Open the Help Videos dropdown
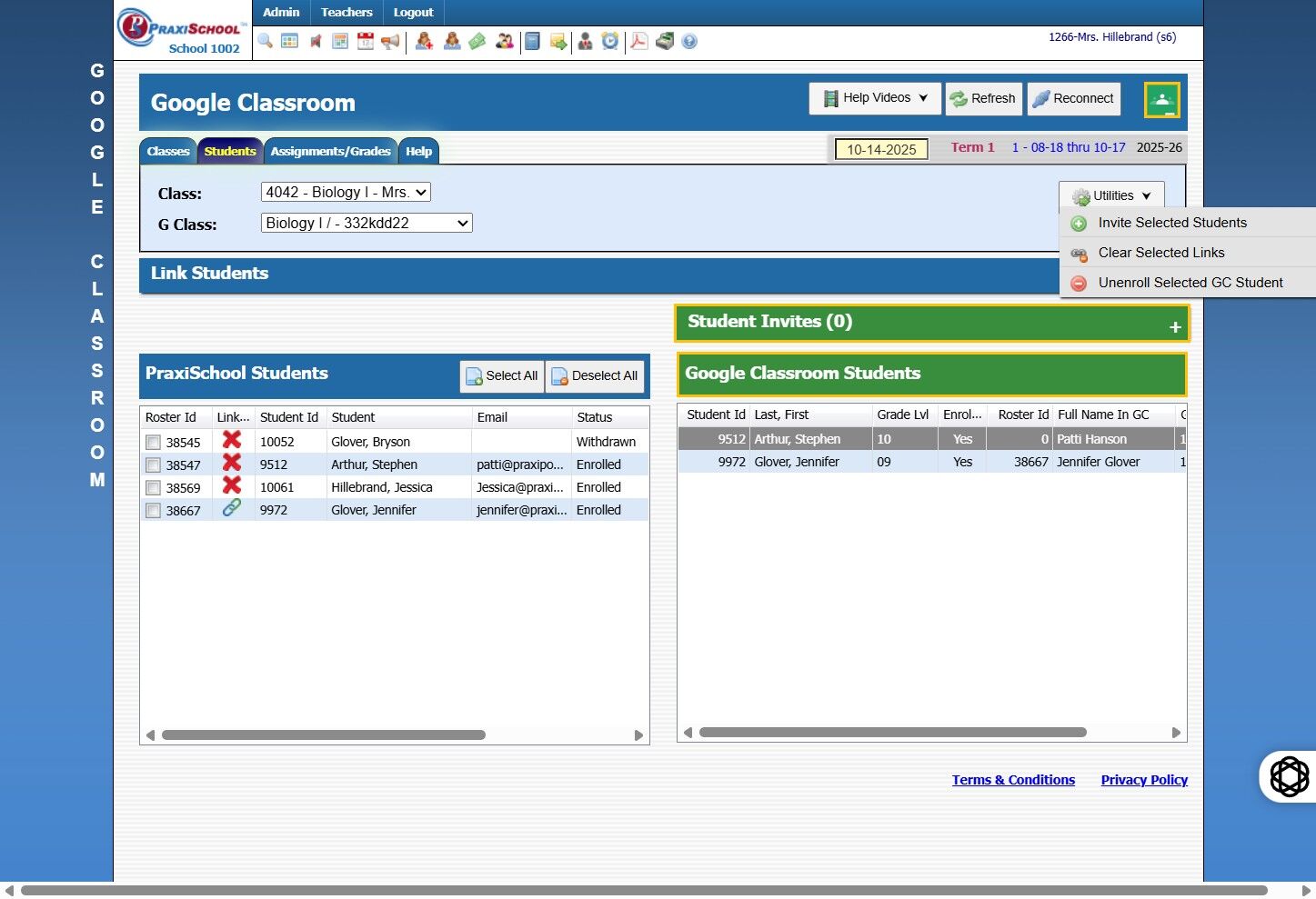This screenshot has height=899, width=1316. [875, 98]
